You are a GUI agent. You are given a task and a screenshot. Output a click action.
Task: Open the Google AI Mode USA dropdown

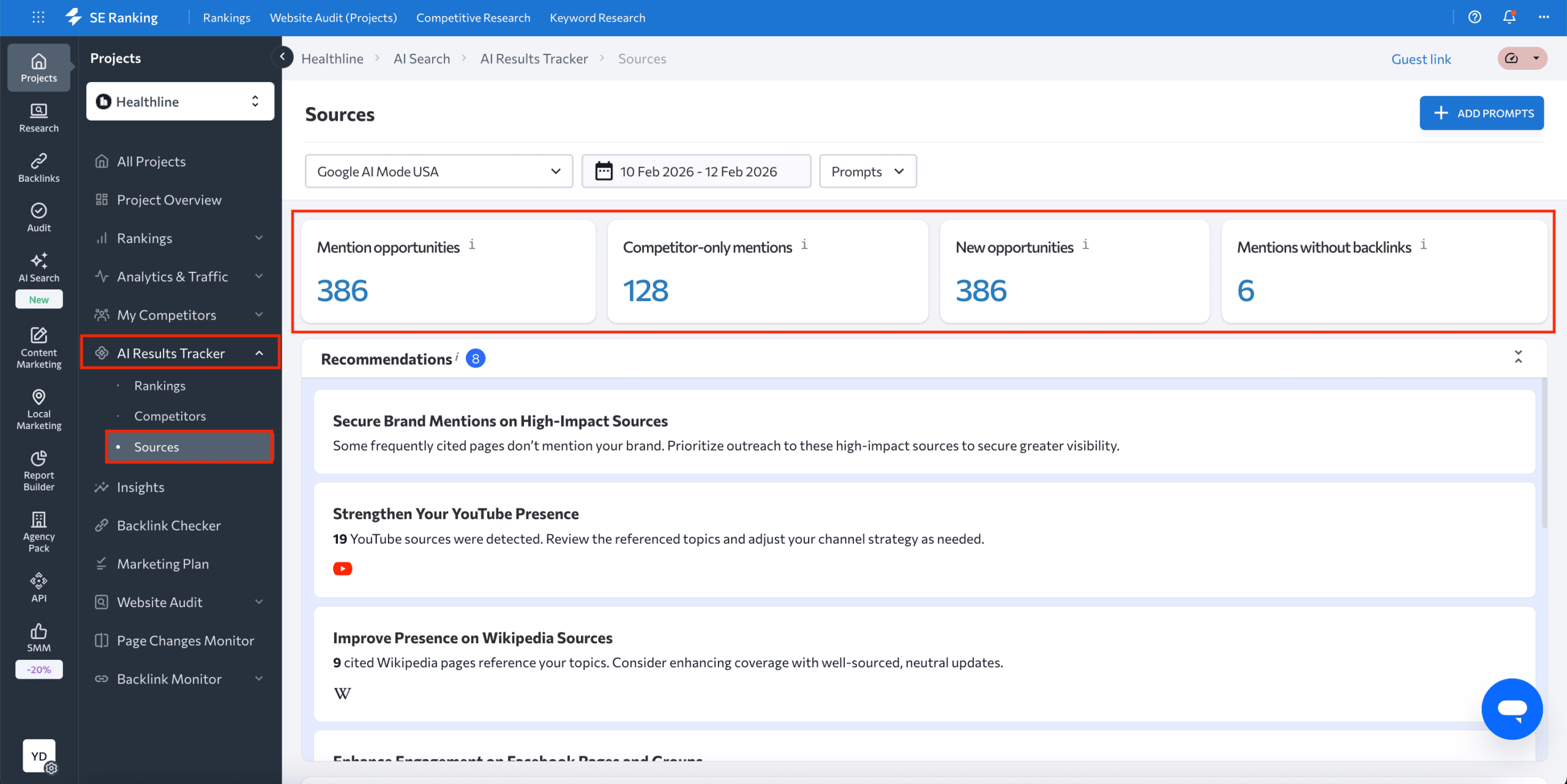point(438,171)
